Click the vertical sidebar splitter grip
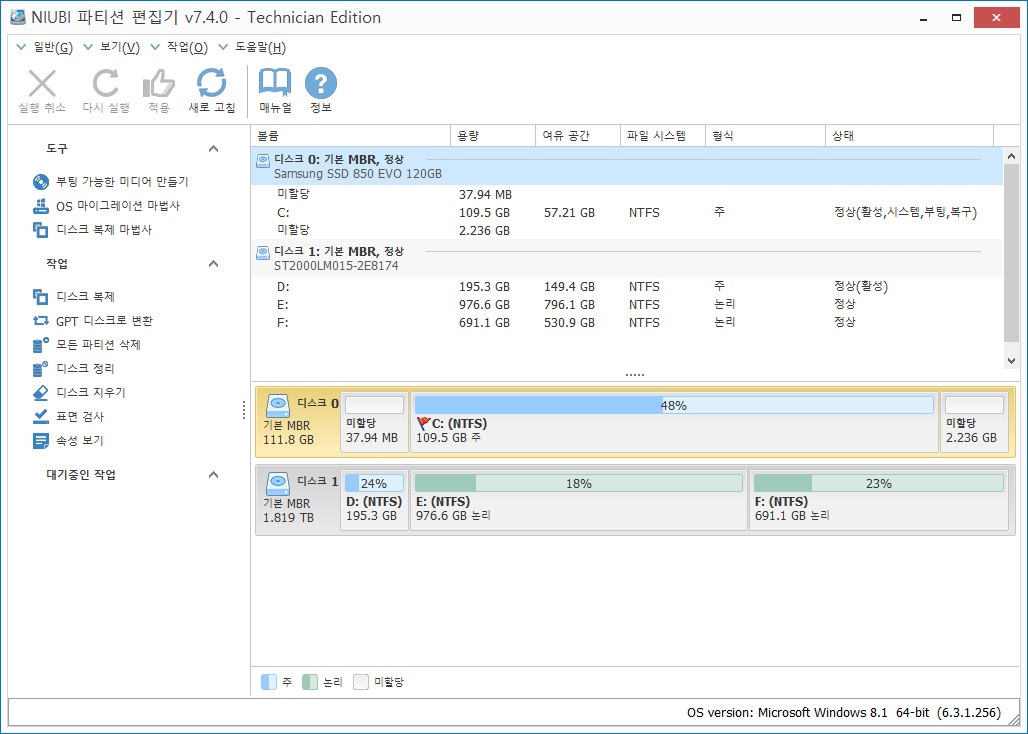This screenshot has height=734, width=1028. [x=244, y=410]
